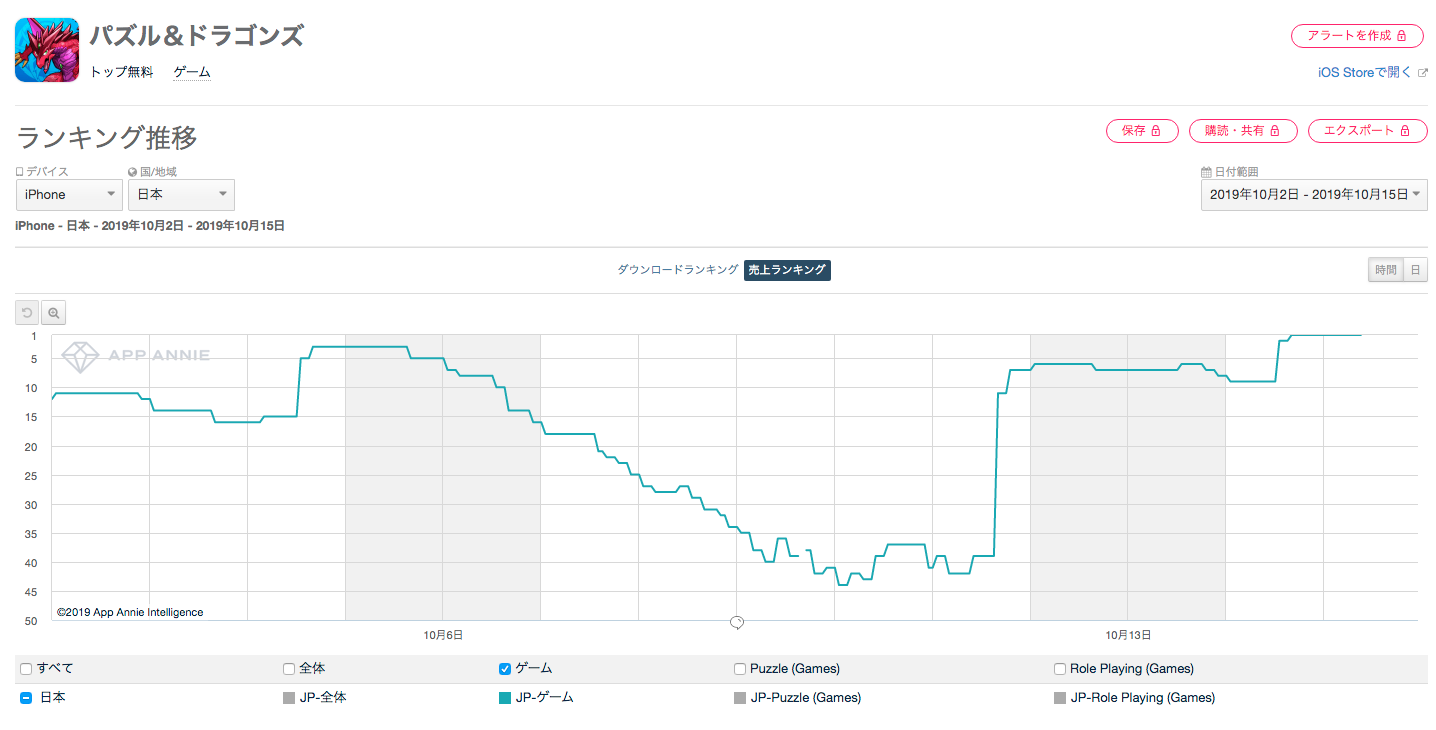Click the Puzzle & Dragons app icon

pyautogui.click(x=47, y=50)
